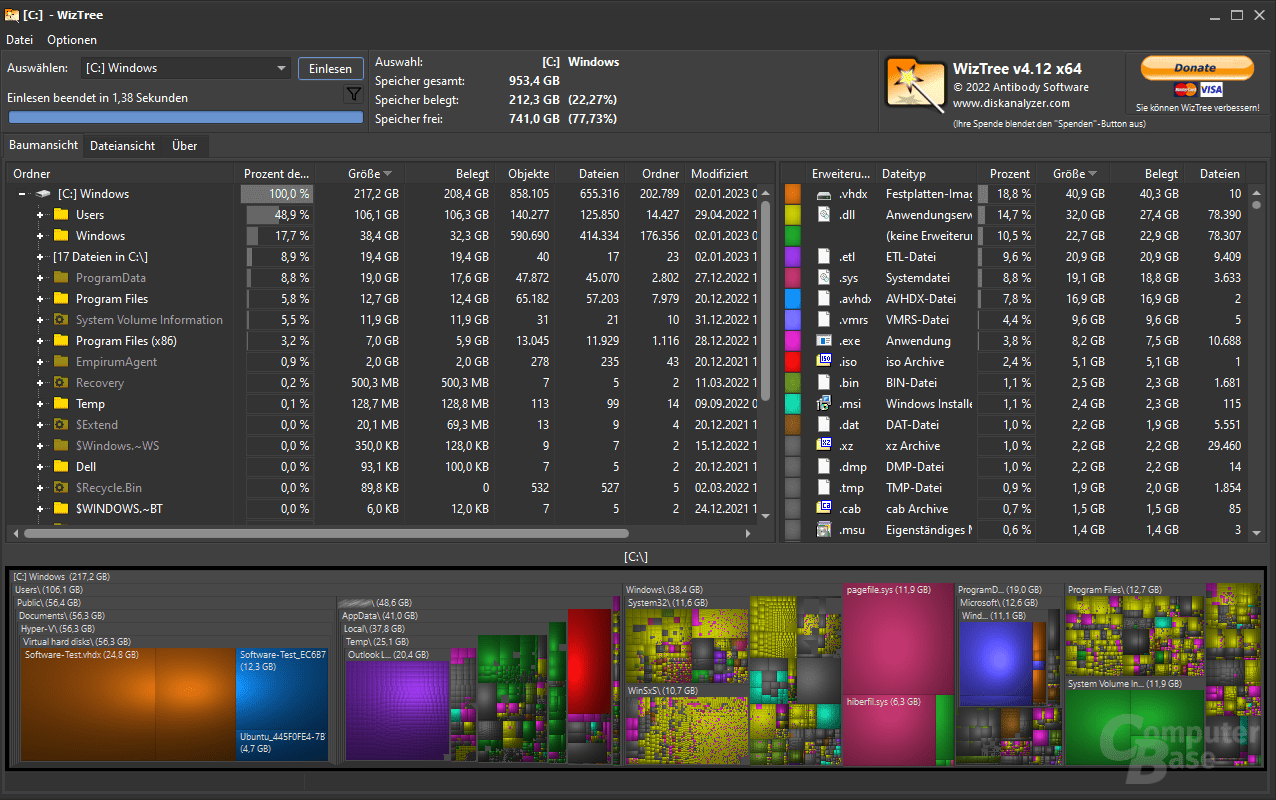1276x800 pixels.
Task: Open the Optionen menu
Action: pyautogui.click(x=70, y=39)
